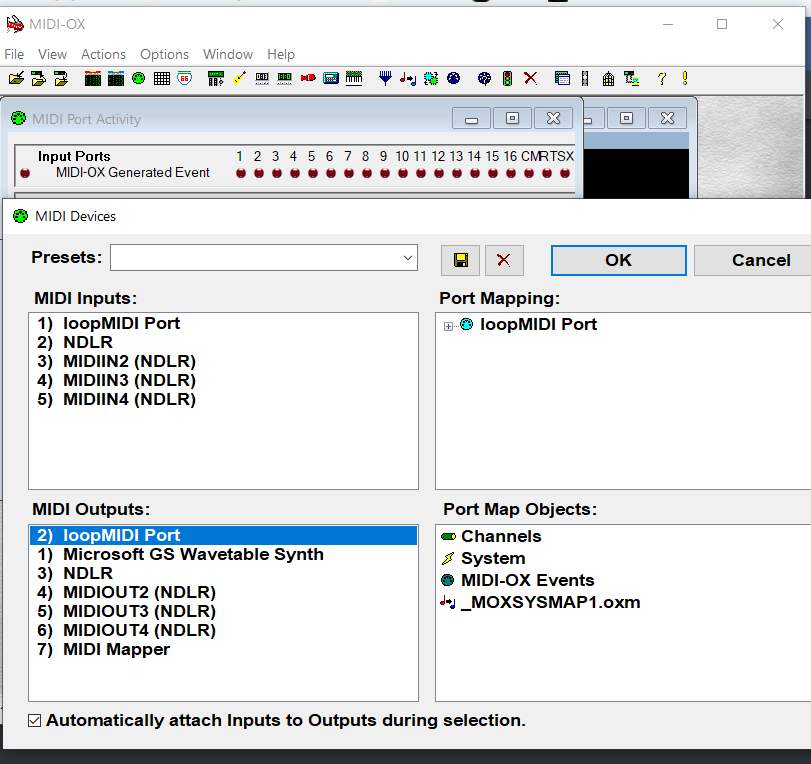
Task: Click the MIDI connector with question mark icon
Action: pyautogui.click(x=485, y=79)
